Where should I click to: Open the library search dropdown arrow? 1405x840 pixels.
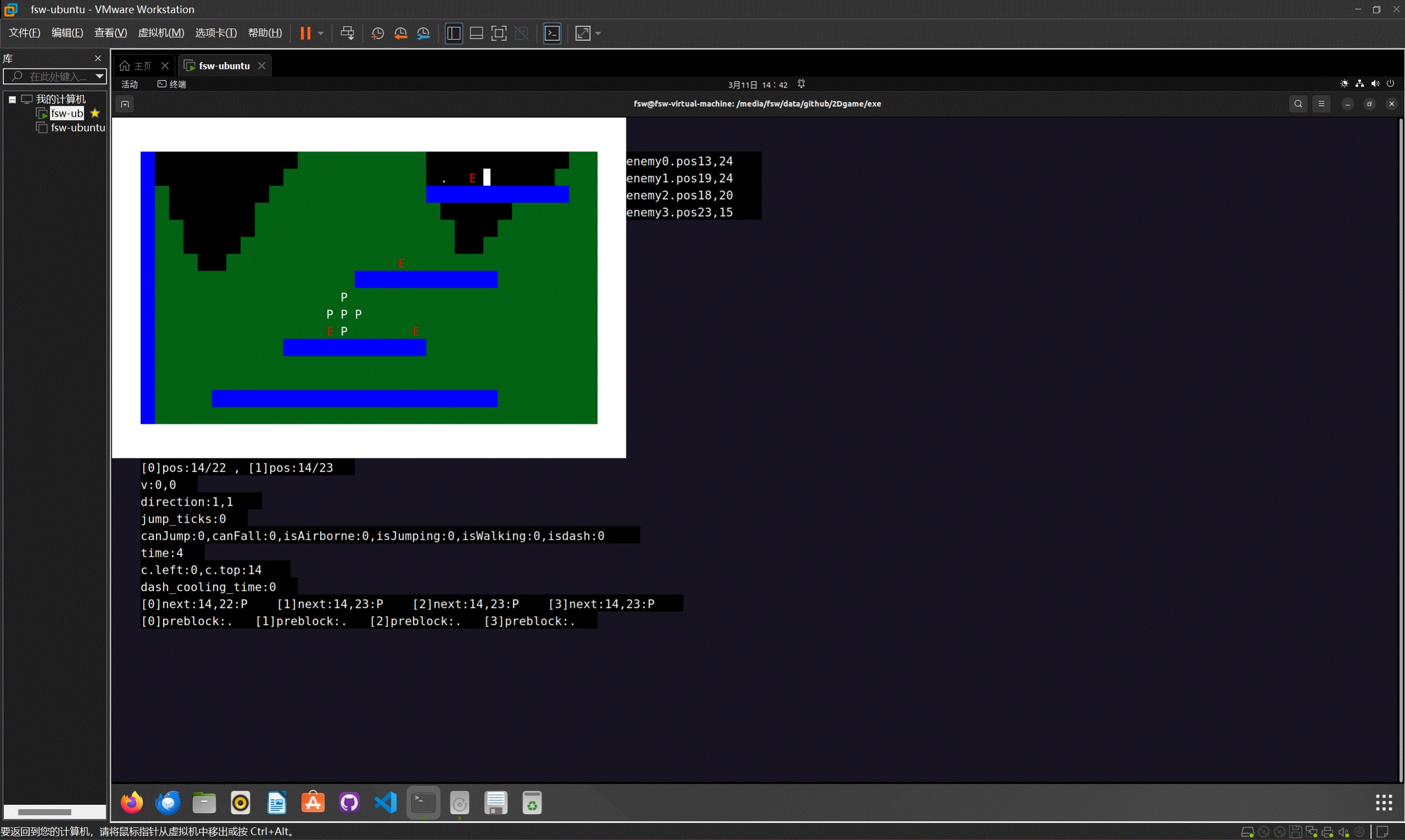pyautogui.click(x=99, y=76)
